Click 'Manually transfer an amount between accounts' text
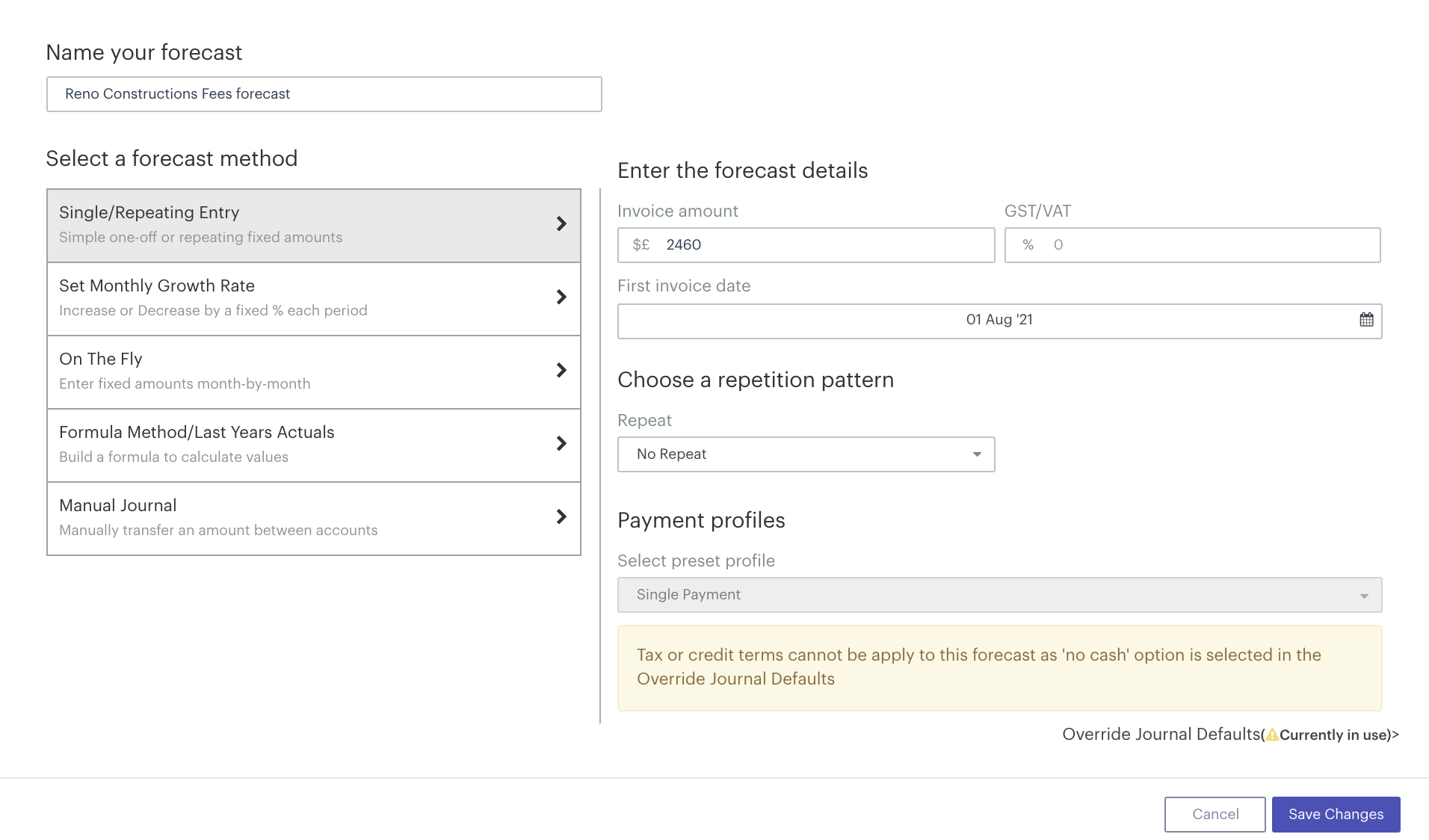The image size is (1429, 840). (218, 531)
